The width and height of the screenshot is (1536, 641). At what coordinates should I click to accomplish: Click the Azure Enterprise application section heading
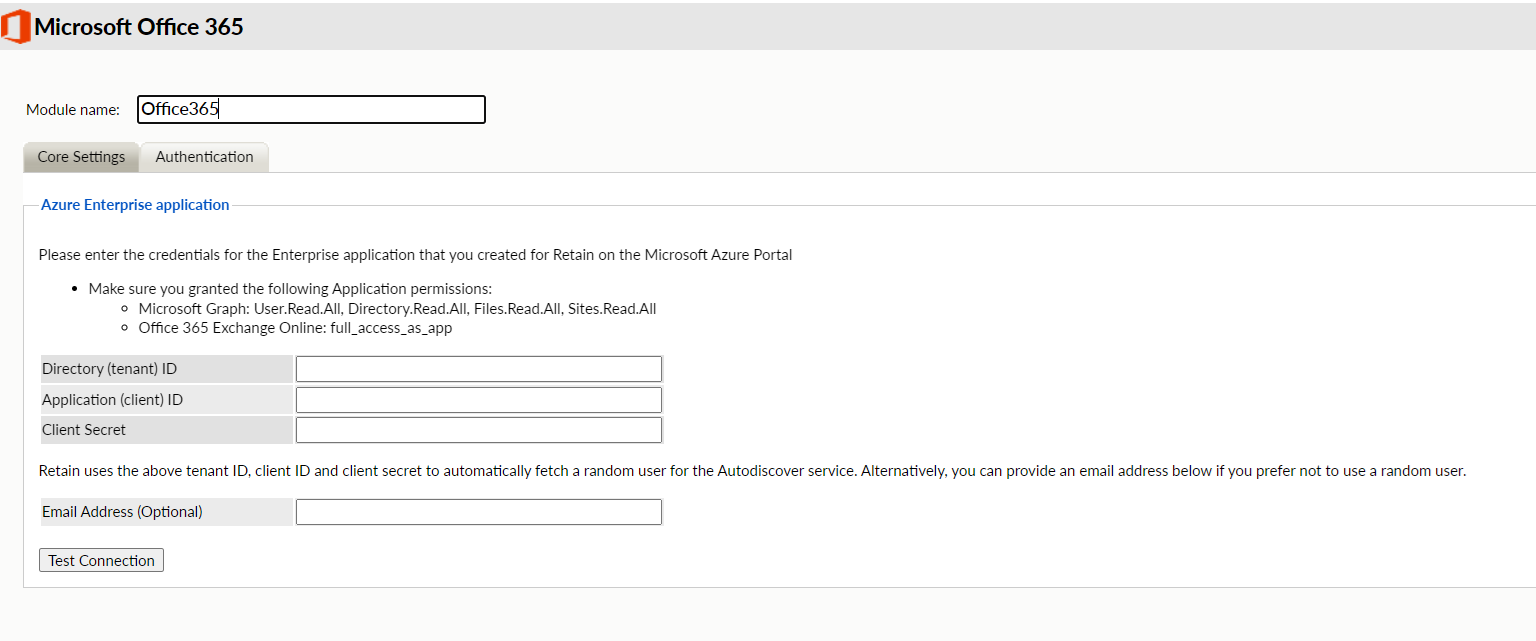pyautogui.click(x=135, y=205)
